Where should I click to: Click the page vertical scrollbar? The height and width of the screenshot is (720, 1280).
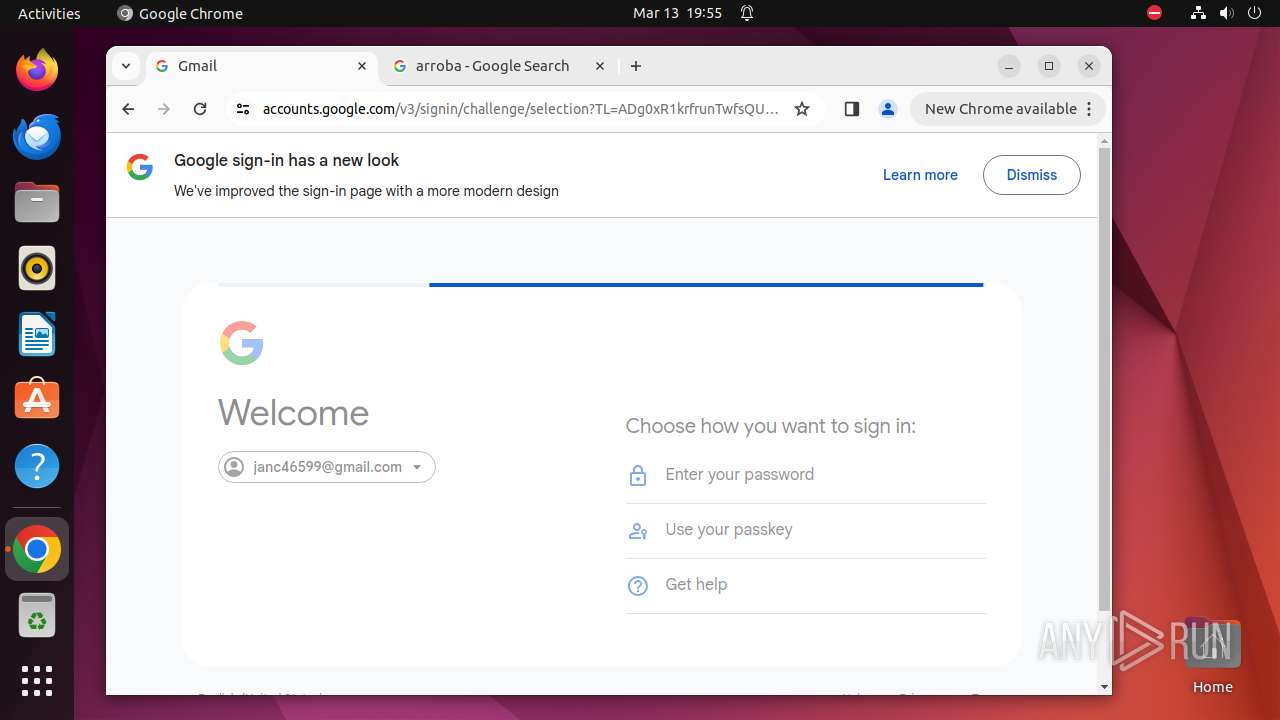(x=1104, y=378)
